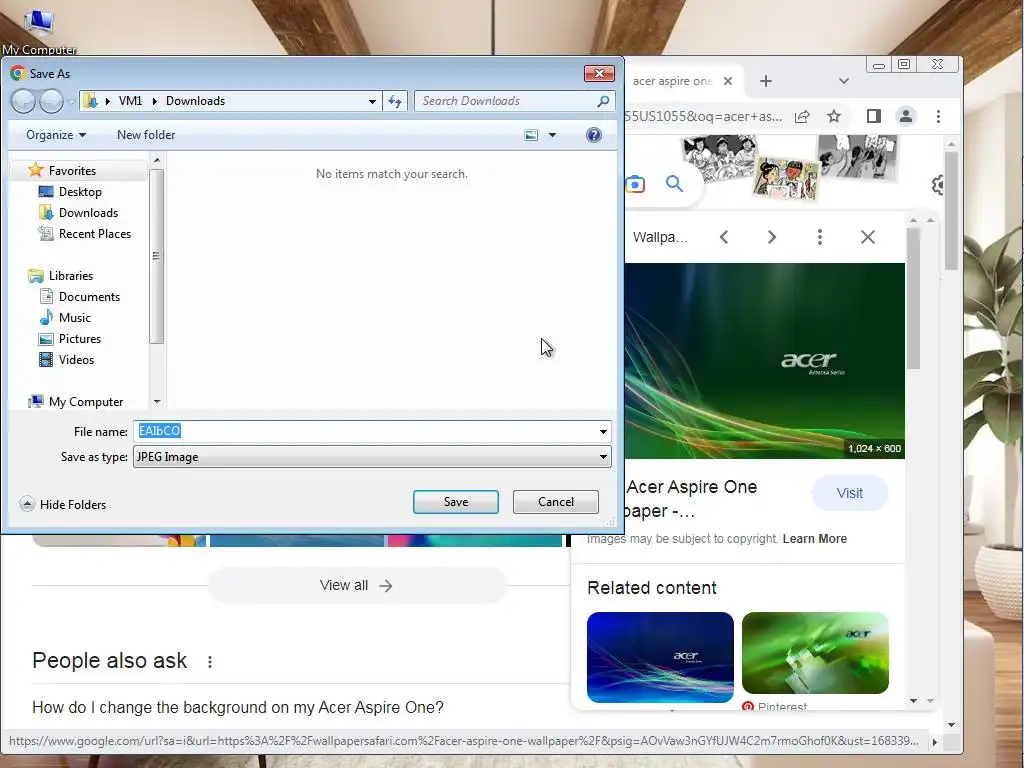
Task: Select My Computer in the navigation pane
Action: [x=86, y=402]
